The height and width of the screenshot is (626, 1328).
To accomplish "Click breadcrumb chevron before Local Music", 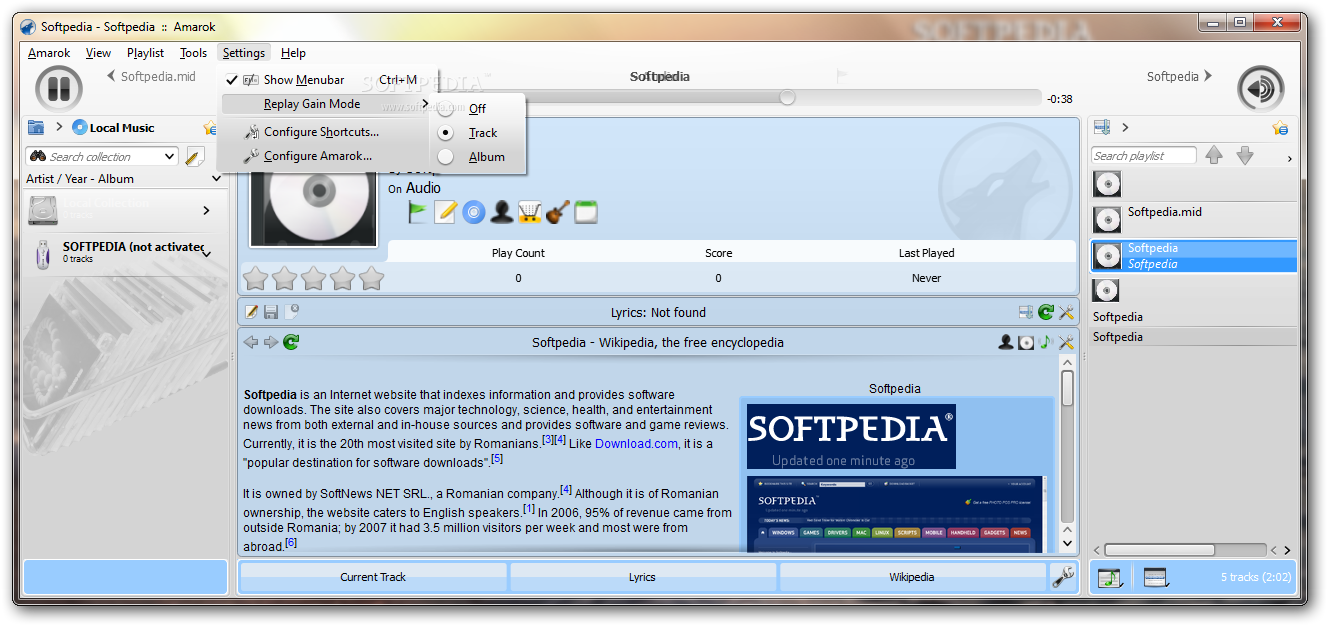I will (59, 127).
